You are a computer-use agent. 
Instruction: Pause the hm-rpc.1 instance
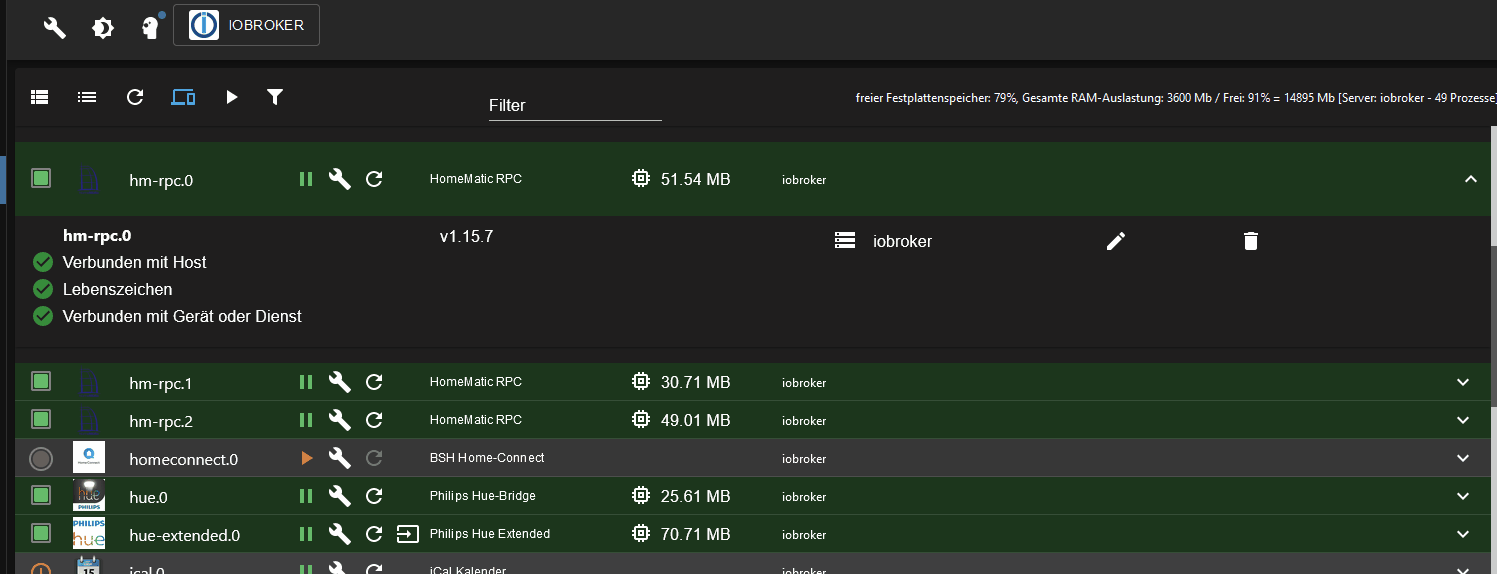306,382
